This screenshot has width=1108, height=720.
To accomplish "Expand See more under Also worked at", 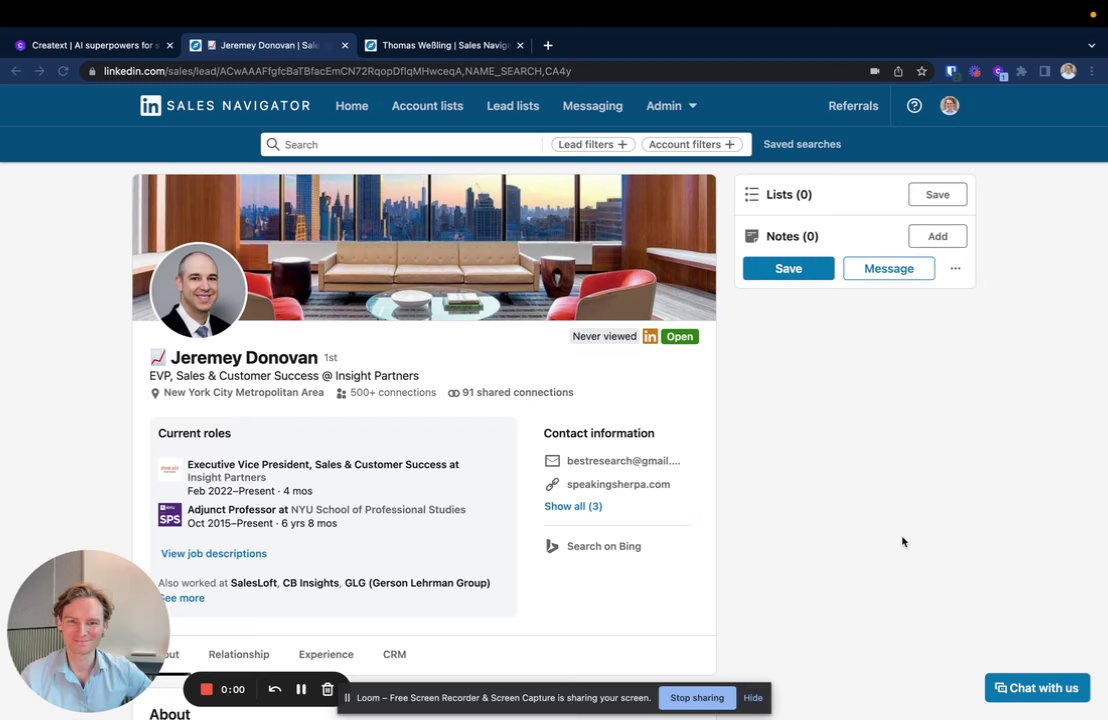I will click(x=182, y=598).
